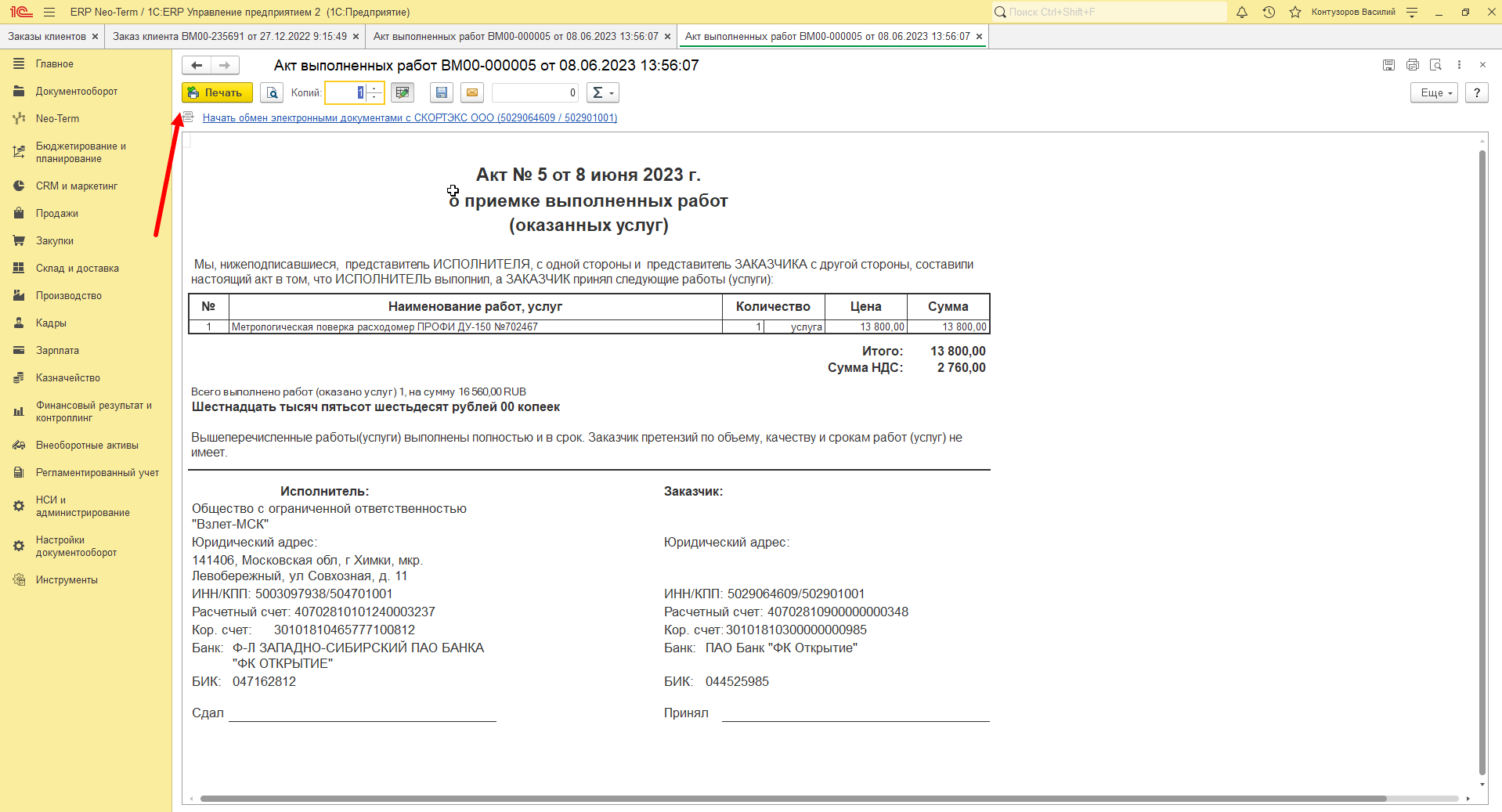This screenshot has height=812, width=1502.
Task: Open the sum Σ function dropdown
Action: click(602, 92)
